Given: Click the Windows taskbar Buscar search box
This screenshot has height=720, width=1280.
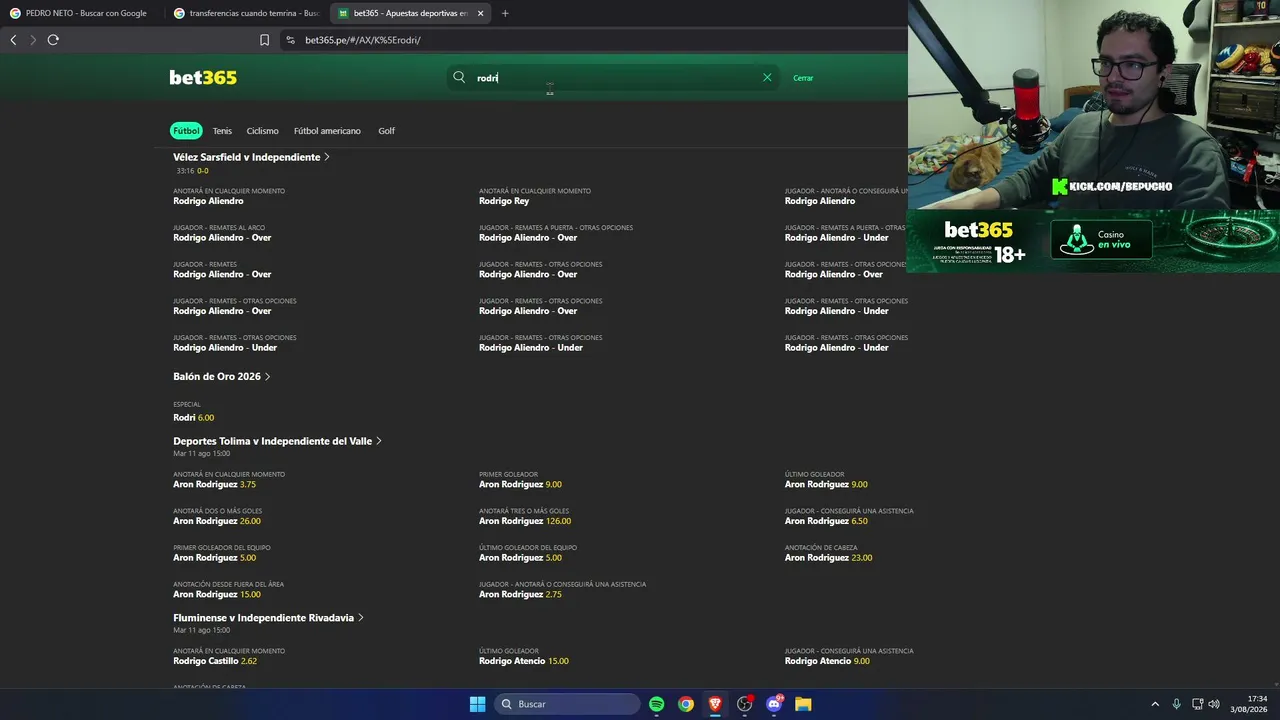Looking at the screenshot, I should point(567,704).
